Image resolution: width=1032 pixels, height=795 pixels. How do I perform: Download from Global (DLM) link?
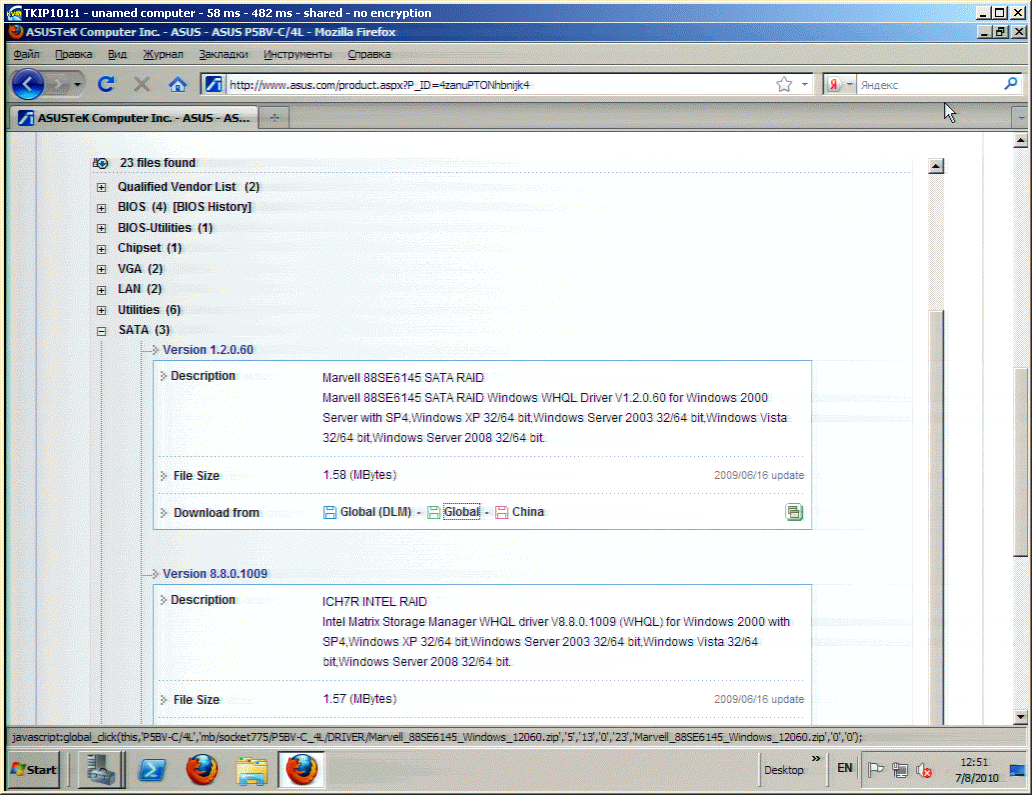[x=375, y=511]
